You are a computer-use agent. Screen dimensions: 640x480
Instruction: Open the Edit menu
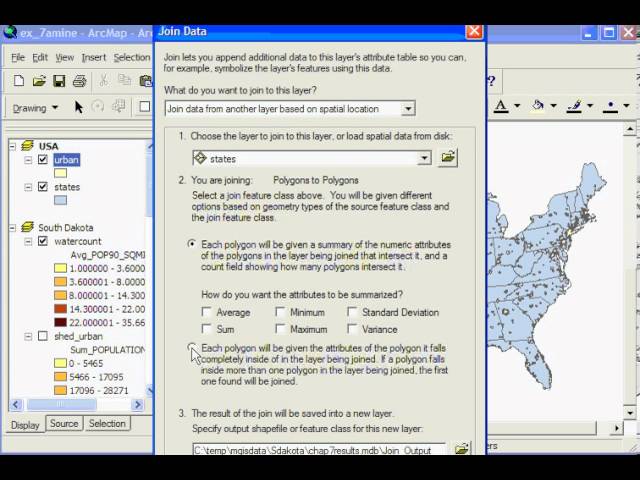pos(40,58)
